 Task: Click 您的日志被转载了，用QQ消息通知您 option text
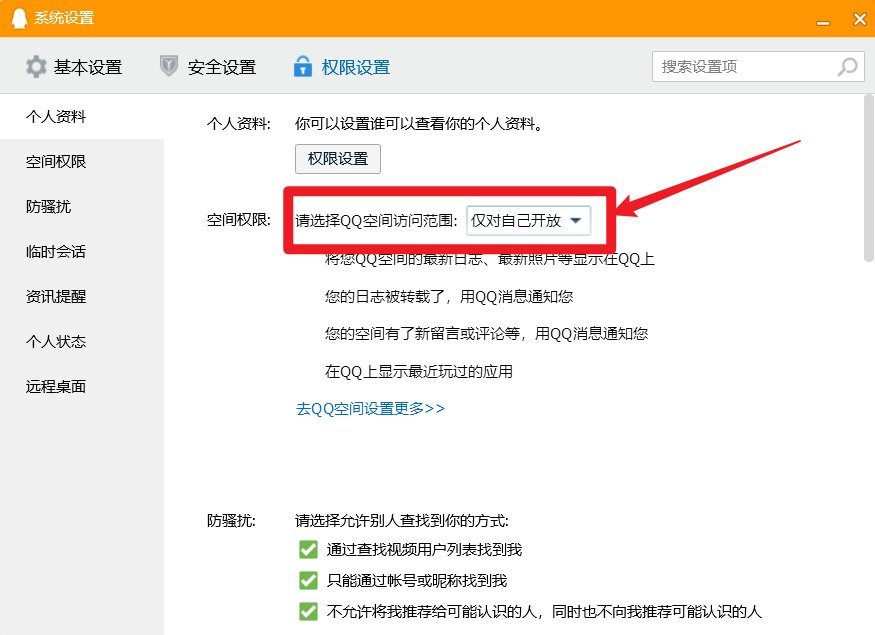pos(449,296)
